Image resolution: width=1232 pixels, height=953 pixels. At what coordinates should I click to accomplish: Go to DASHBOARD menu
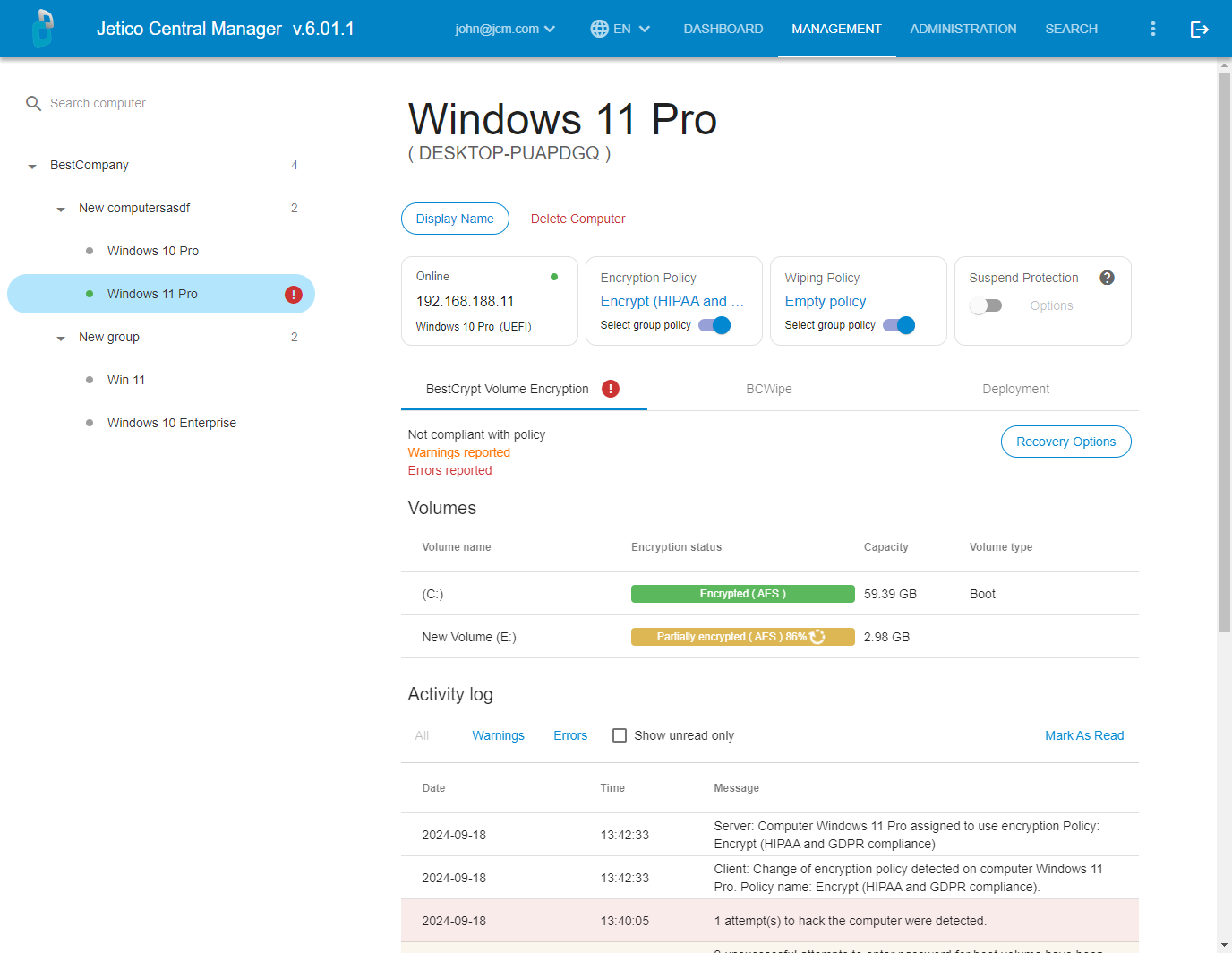[x=723, y=29]
